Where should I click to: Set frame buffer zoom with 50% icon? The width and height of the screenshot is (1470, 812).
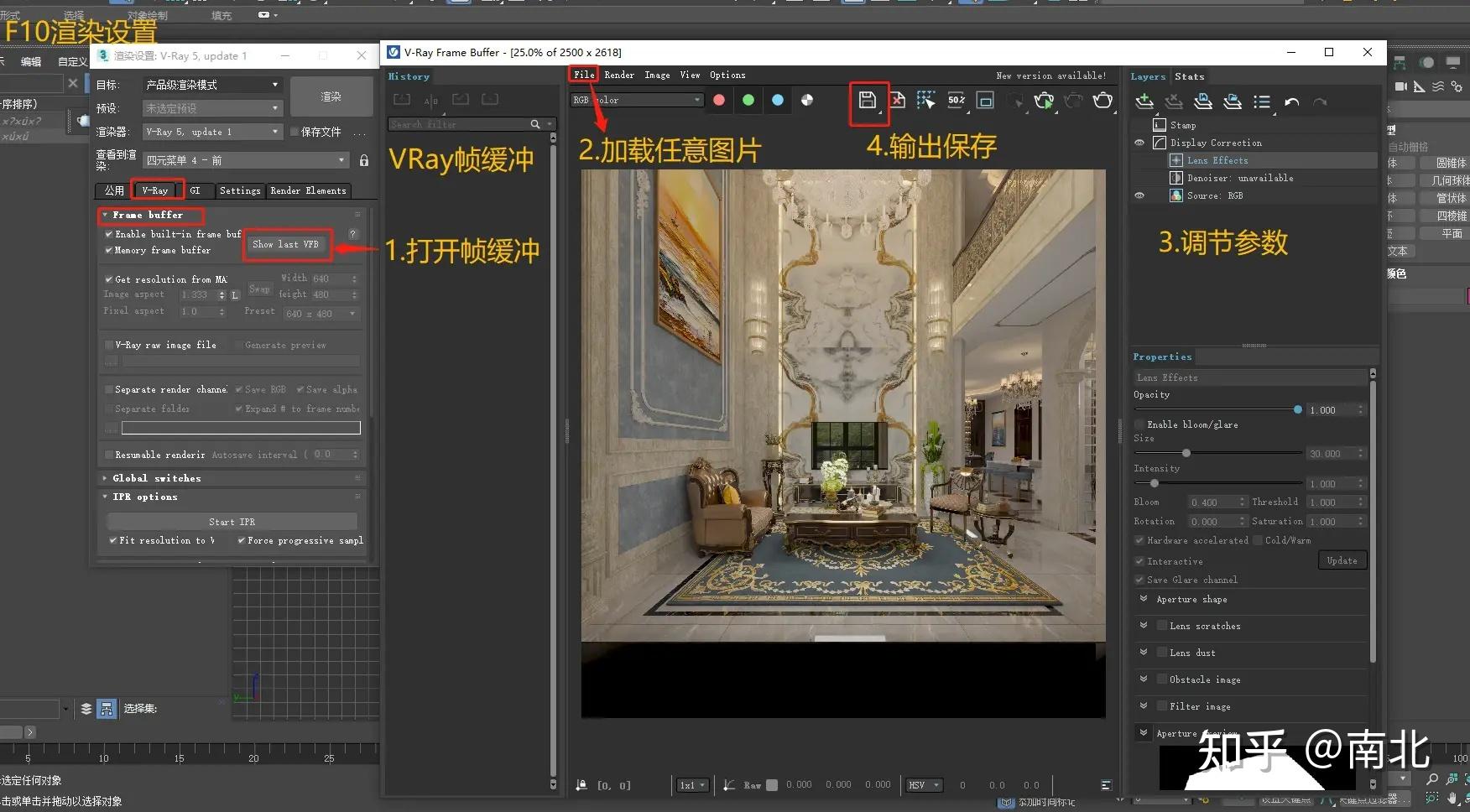point(956,101)
